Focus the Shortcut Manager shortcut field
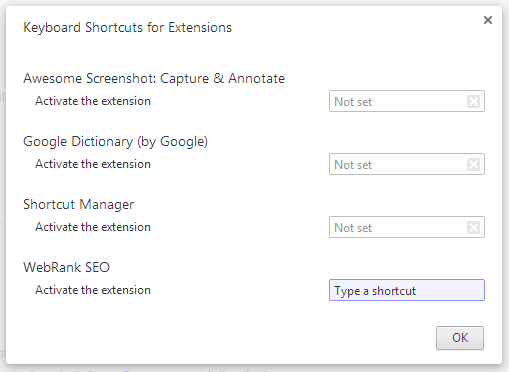The height and width of the screenshot is (372, 509). click(x=407, y=227)
